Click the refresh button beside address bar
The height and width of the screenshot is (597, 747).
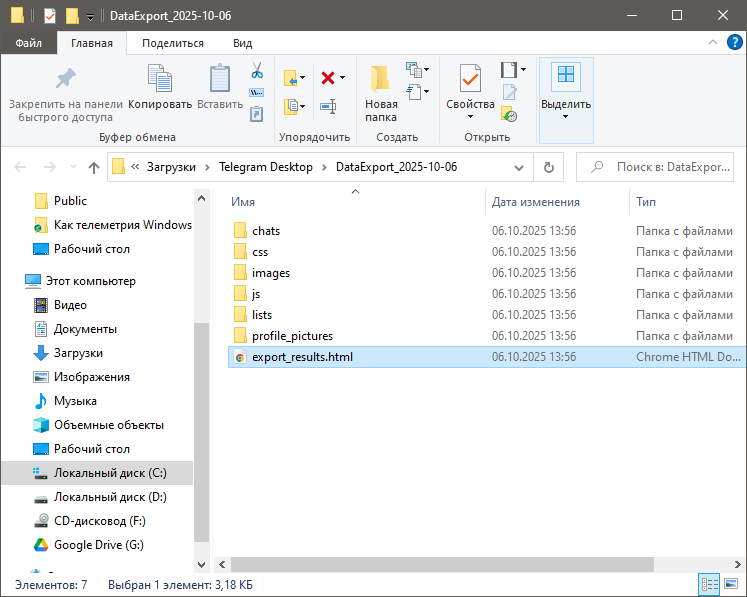coord(548,167)
